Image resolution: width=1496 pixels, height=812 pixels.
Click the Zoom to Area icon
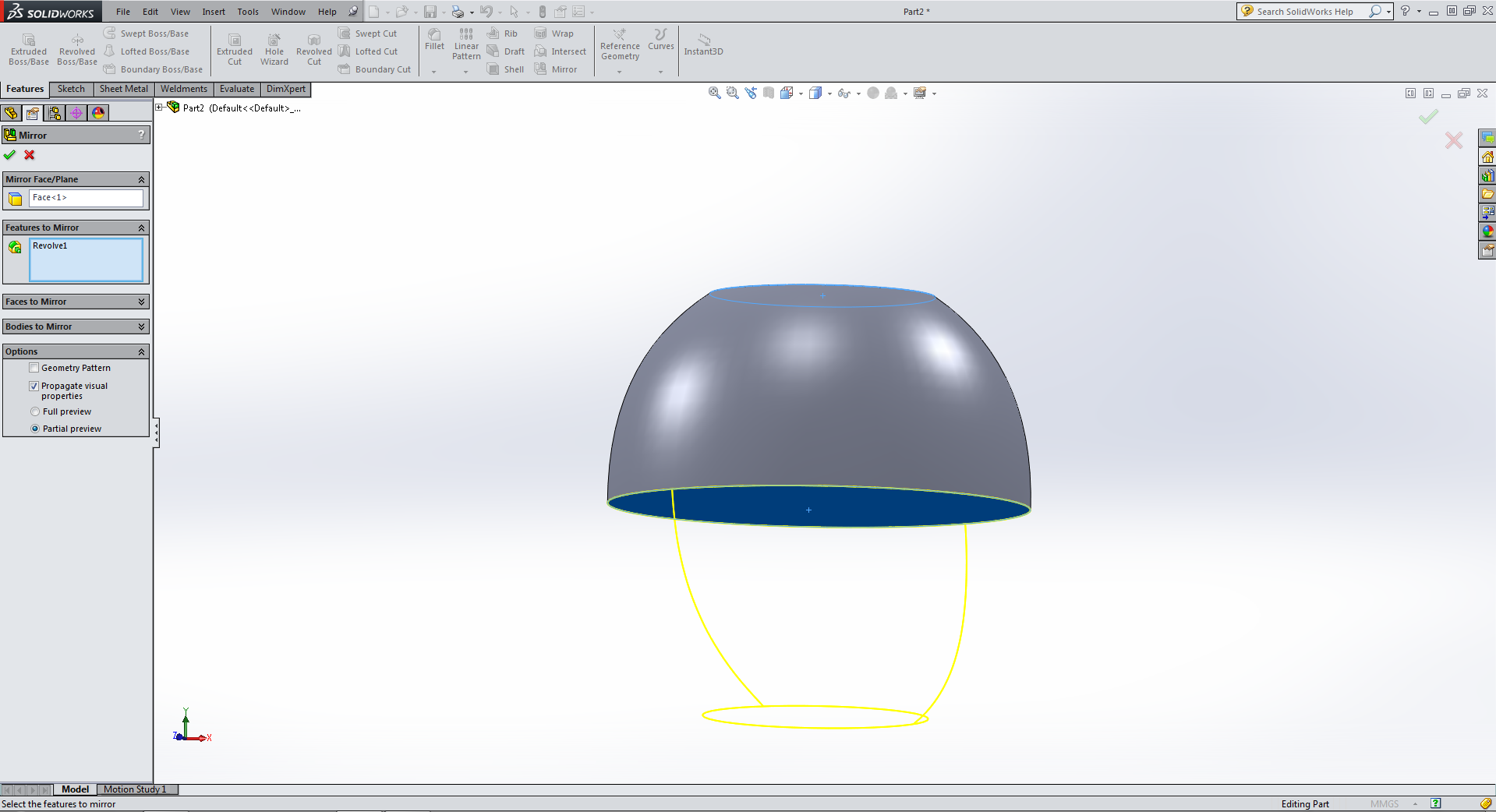(x=732, y=93)
